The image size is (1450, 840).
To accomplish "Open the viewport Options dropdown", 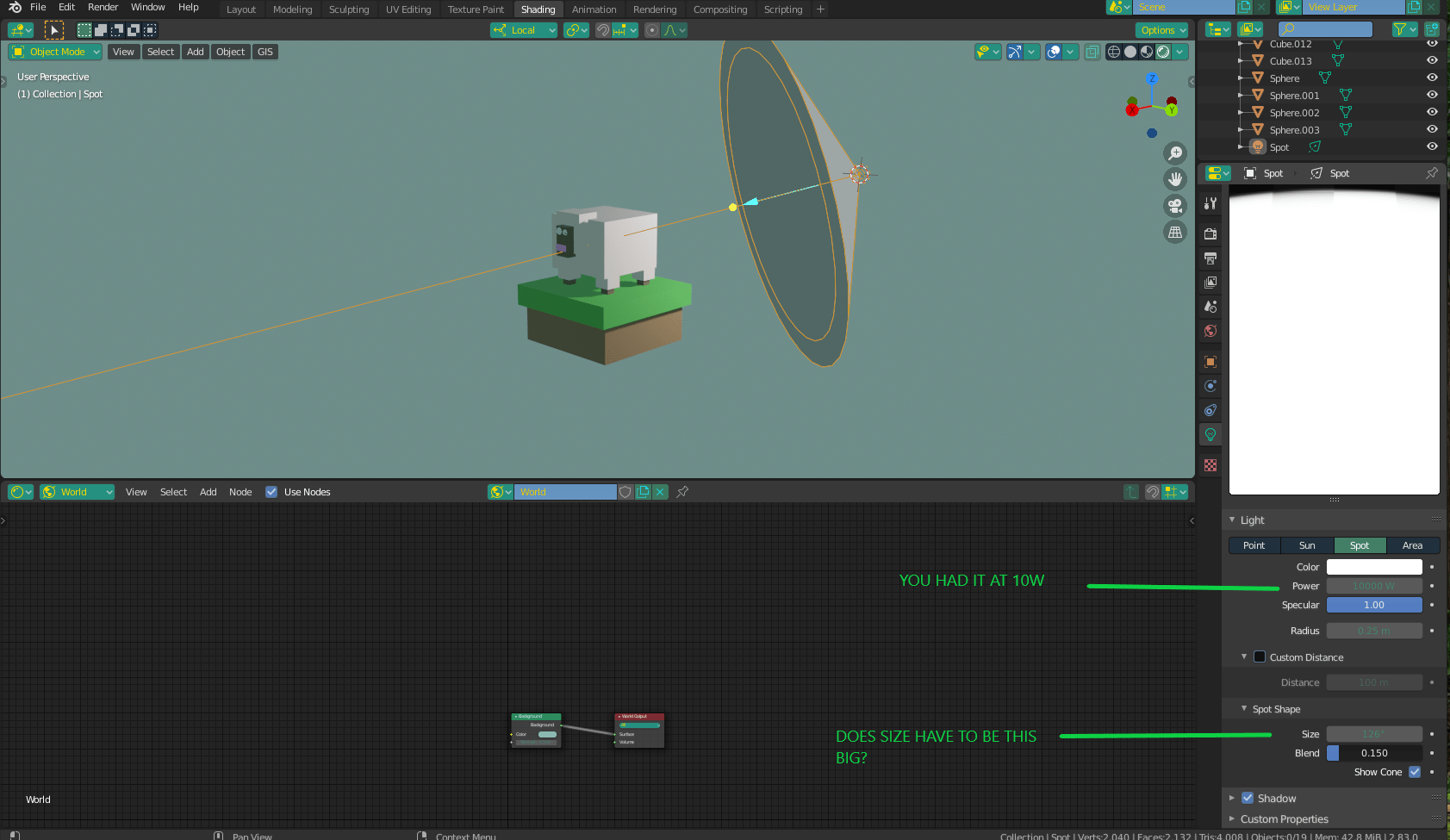I will click(1162, 30).
